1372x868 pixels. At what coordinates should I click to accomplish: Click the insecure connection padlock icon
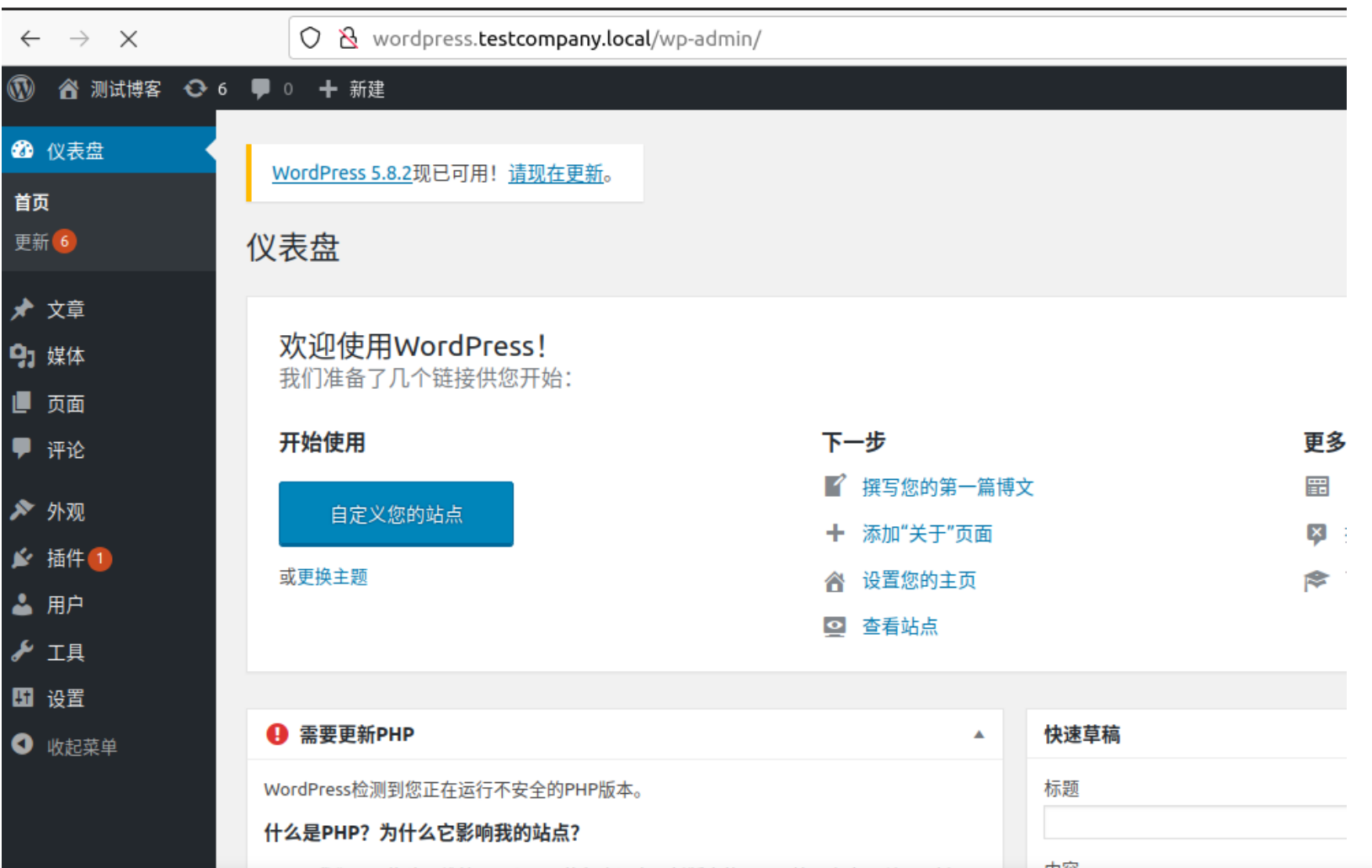point(348,38)
